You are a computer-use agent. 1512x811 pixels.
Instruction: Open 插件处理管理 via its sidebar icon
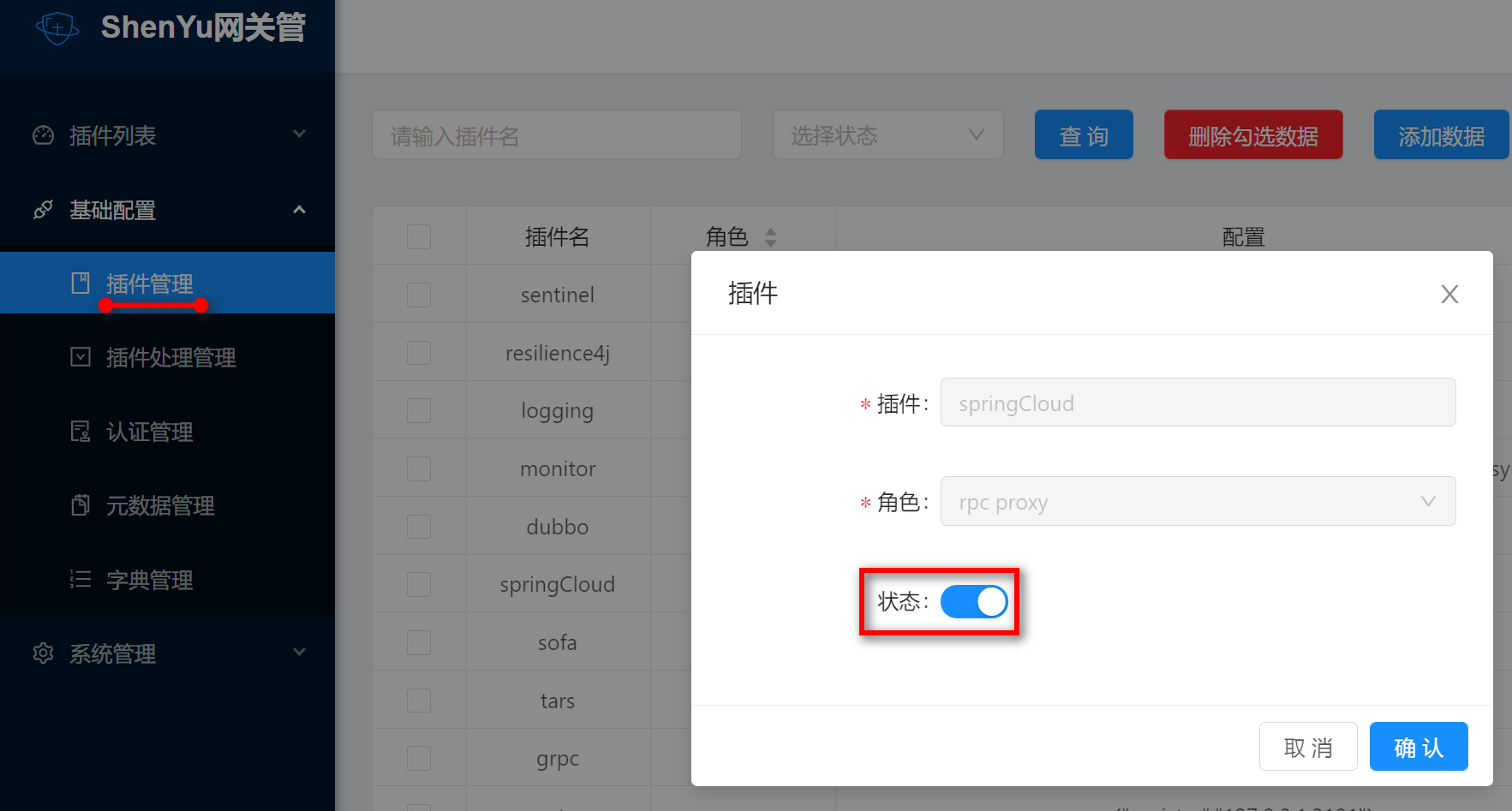point(80,357)
